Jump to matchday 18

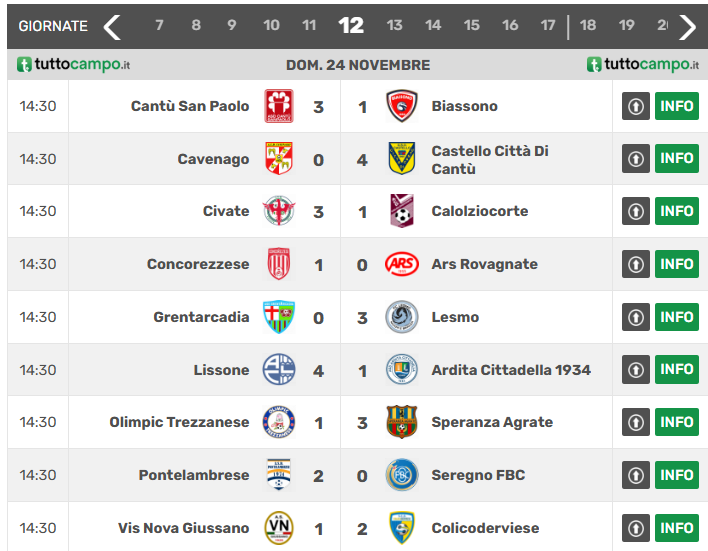pyautogui.click(x=588, y=26)
